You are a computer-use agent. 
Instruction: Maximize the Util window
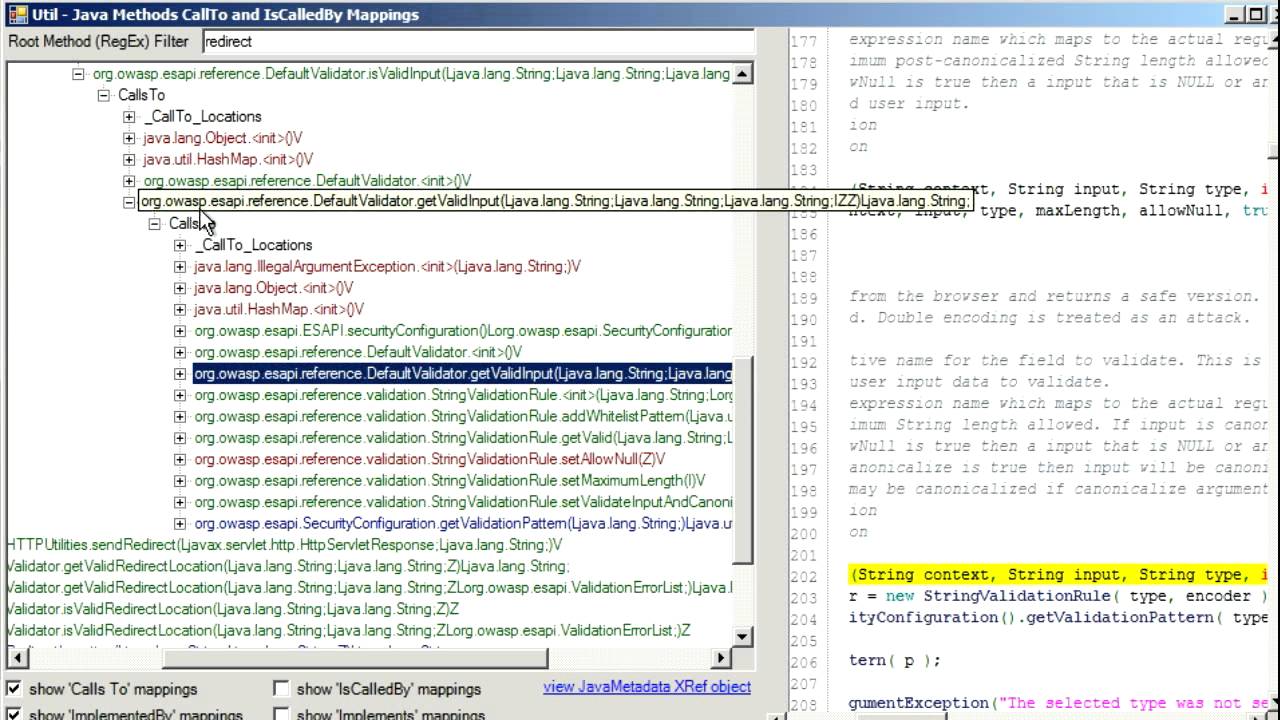pos(1257,14)
